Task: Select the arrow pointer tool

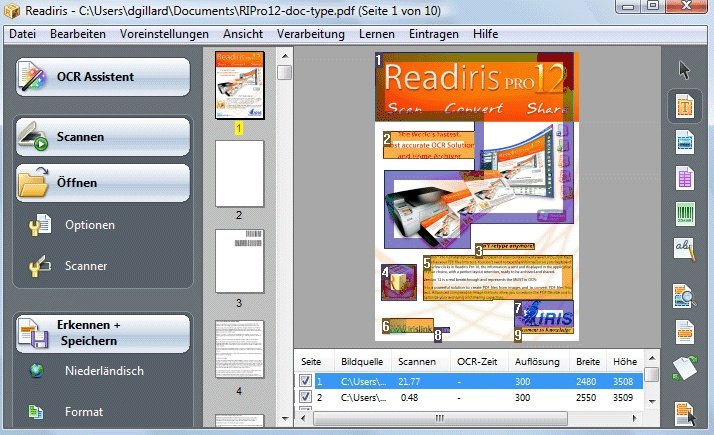Action: 685,70
